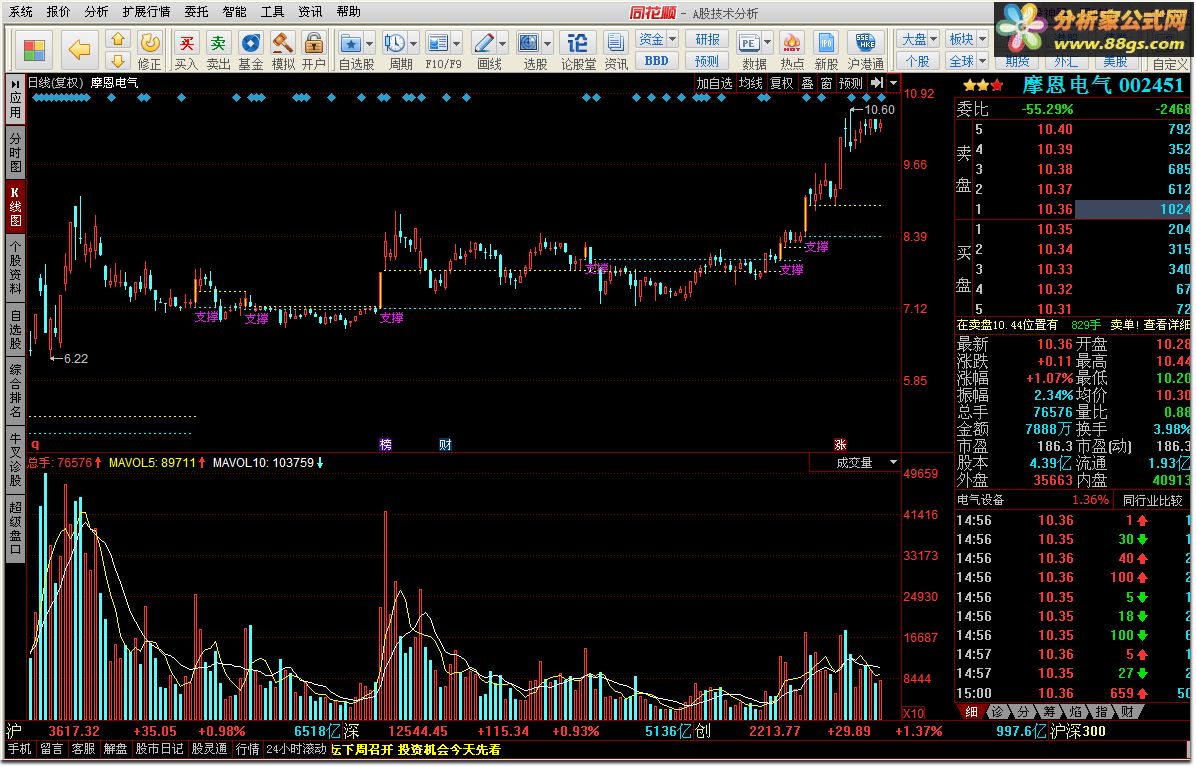Image resolution: width=1196 pixels, height=767 pixels.
Task: Click the yellow down arrow button
Action: point(117,60)
